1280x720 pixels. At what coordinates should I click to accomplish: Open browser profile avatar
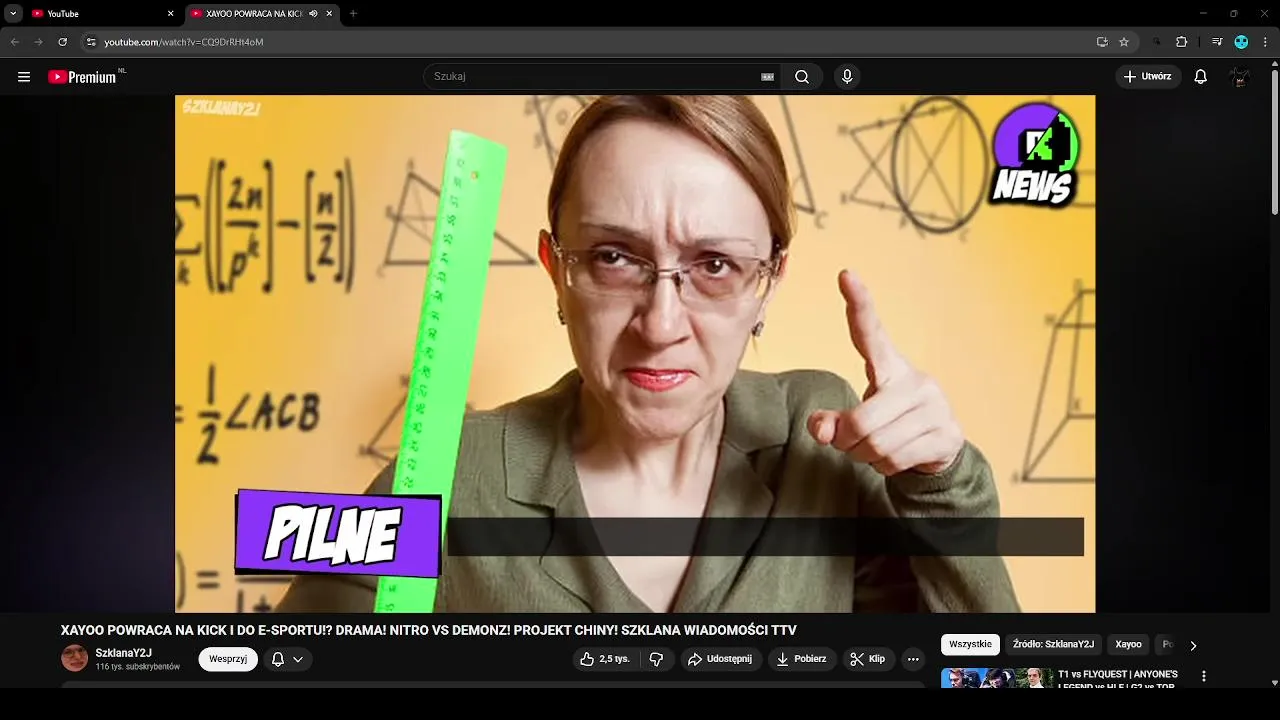coord(1241,42)
